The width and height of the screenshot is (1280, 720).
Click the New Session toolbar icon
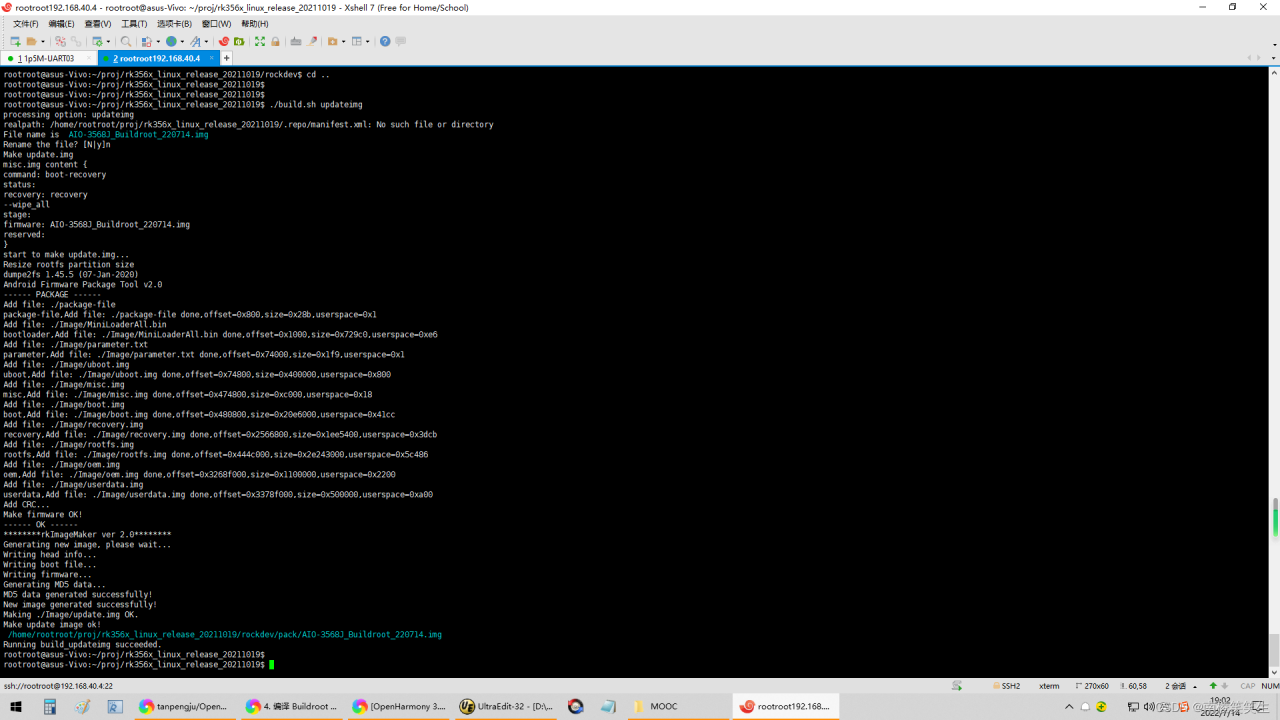(x=15, y=41)
